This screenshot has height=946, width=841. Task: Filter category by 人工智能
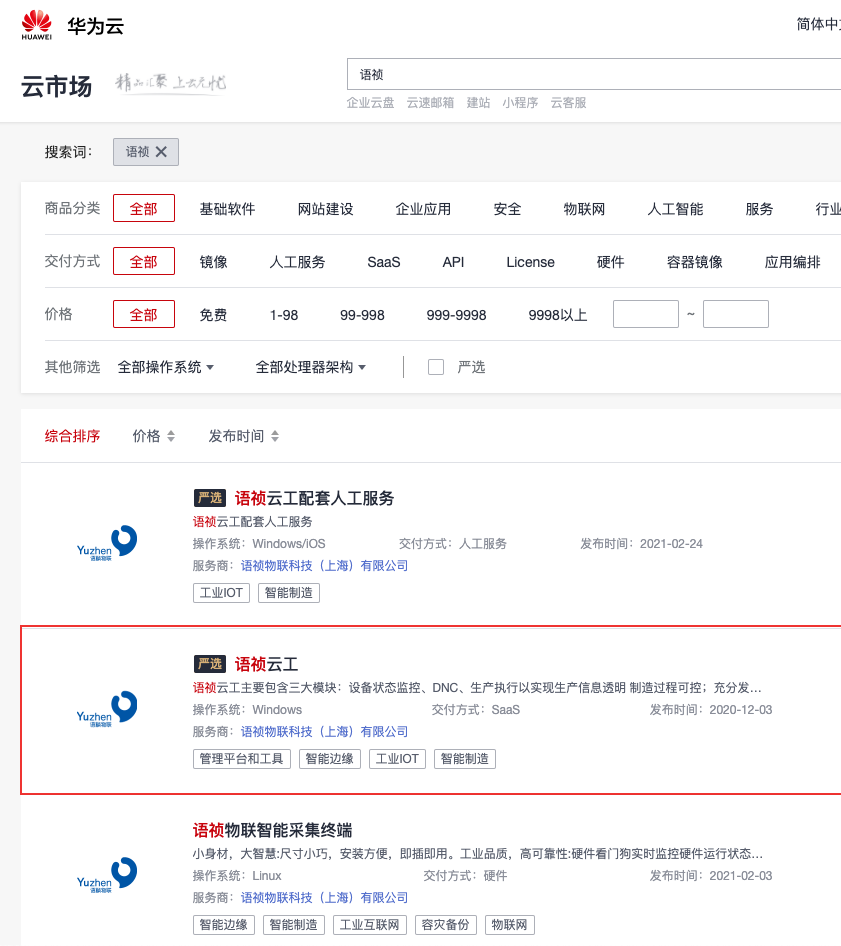(676, 209)
